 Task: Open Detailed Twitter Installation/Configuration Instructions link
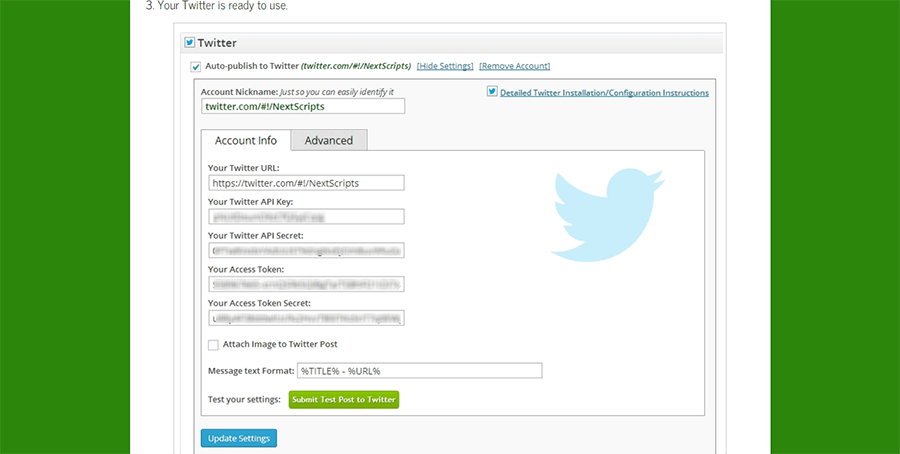coord(604,92)
